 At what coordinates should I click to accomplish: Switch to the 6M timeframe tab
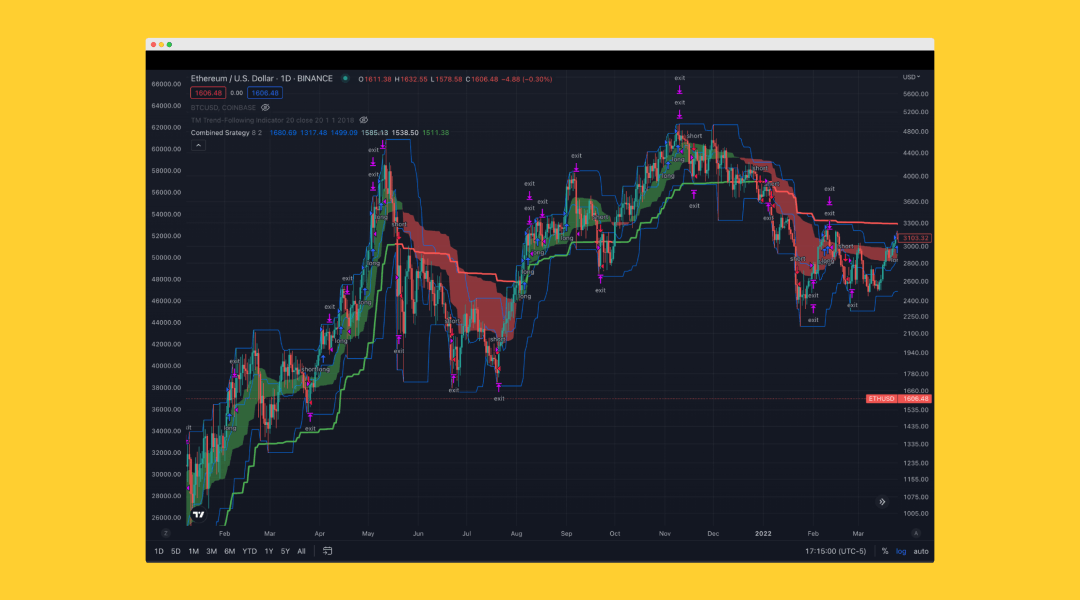click(228, 550)
